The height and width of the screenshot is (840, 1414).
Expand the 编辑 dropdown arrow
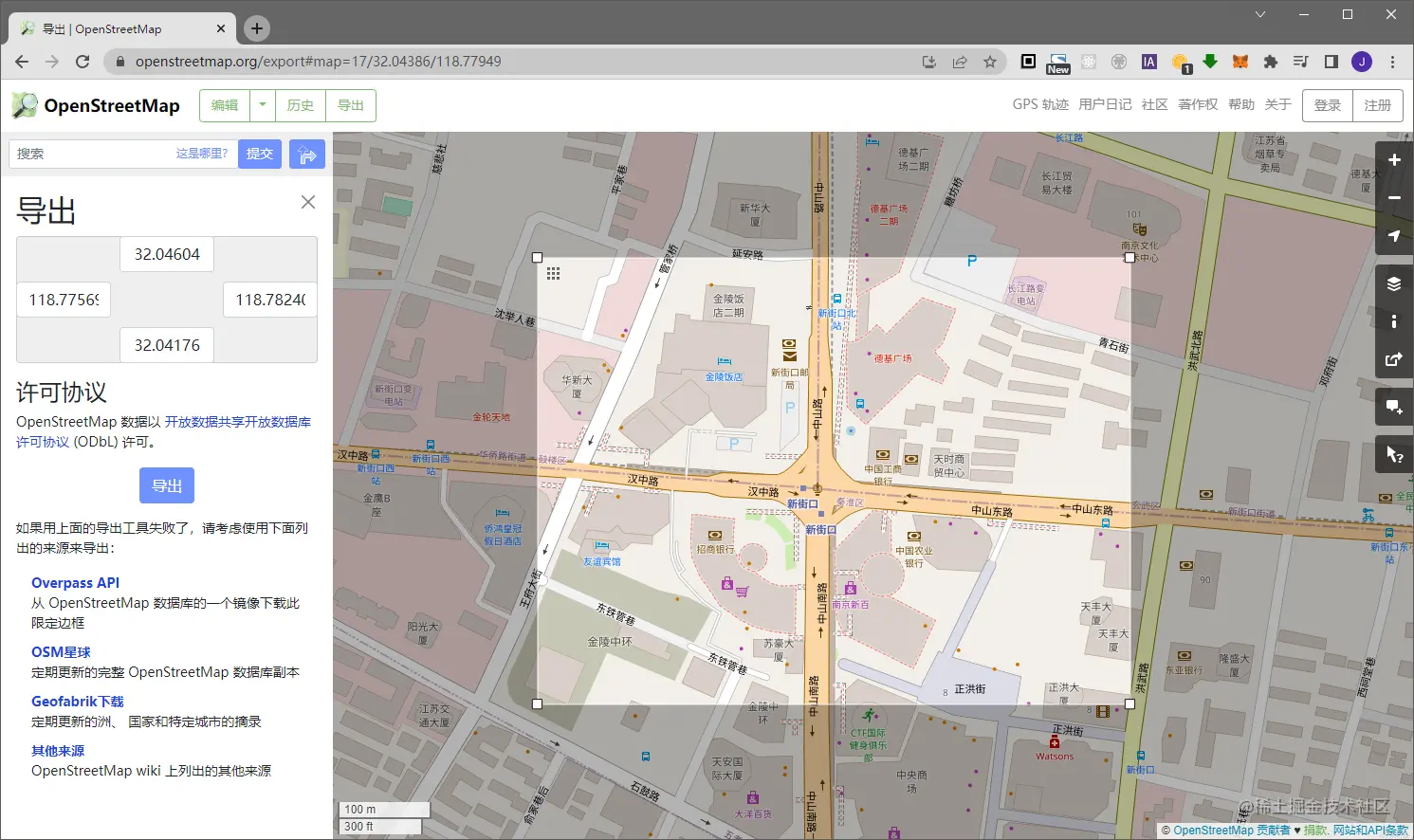point(263,105)
